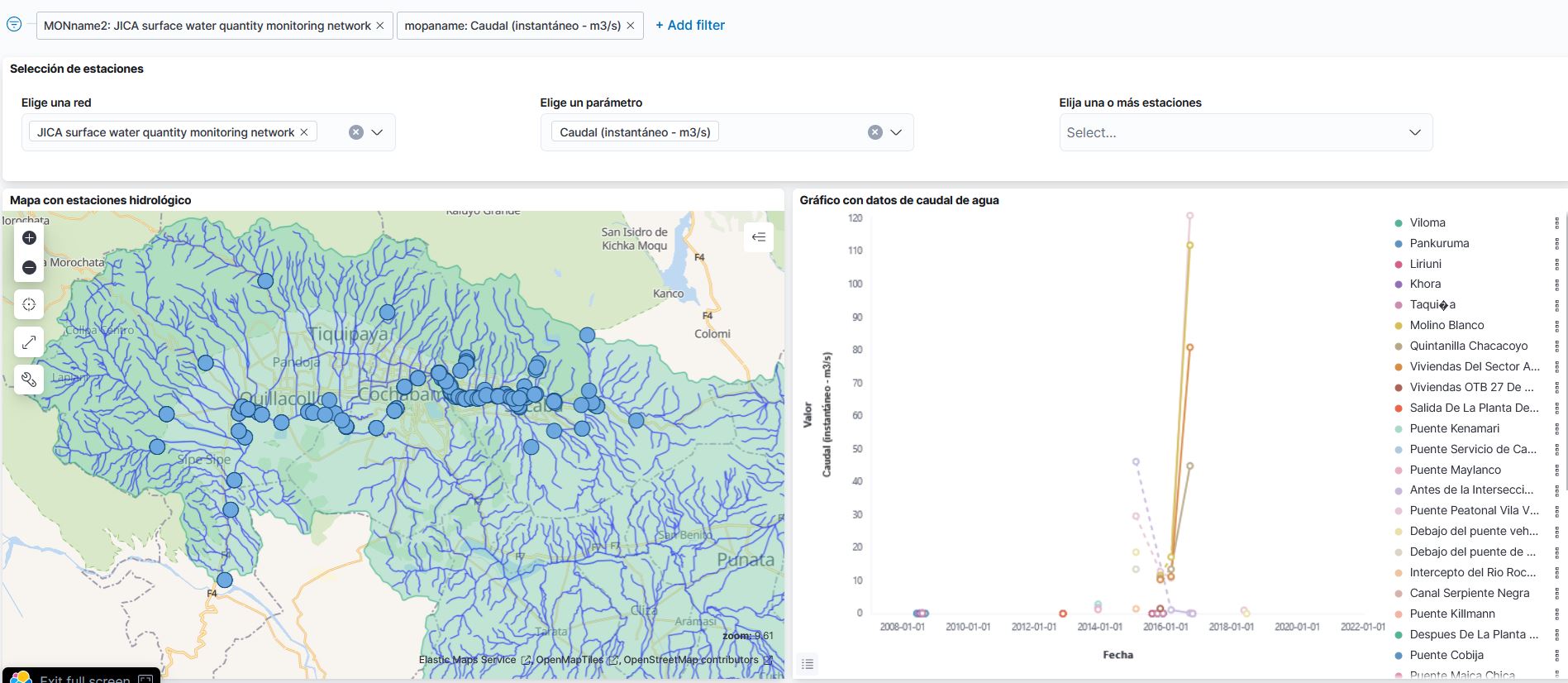Expand the map layers panel
1568x683 pixels.
click(x=759, y=237)
